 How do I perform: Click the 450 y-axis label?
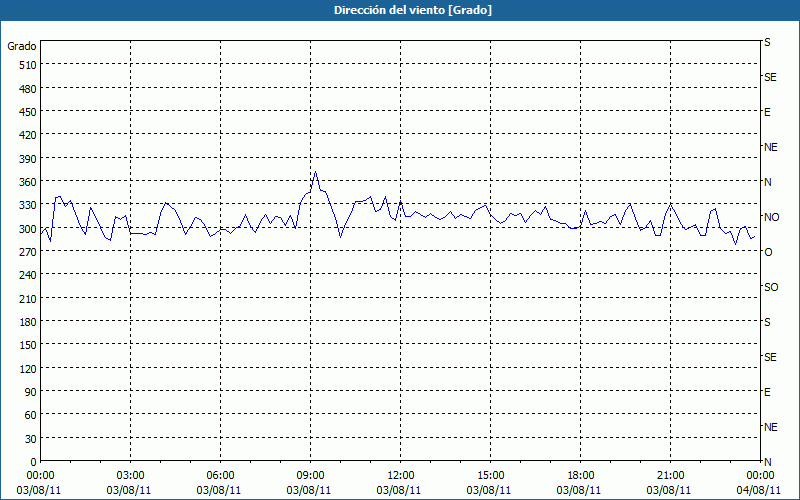(28, 112)
